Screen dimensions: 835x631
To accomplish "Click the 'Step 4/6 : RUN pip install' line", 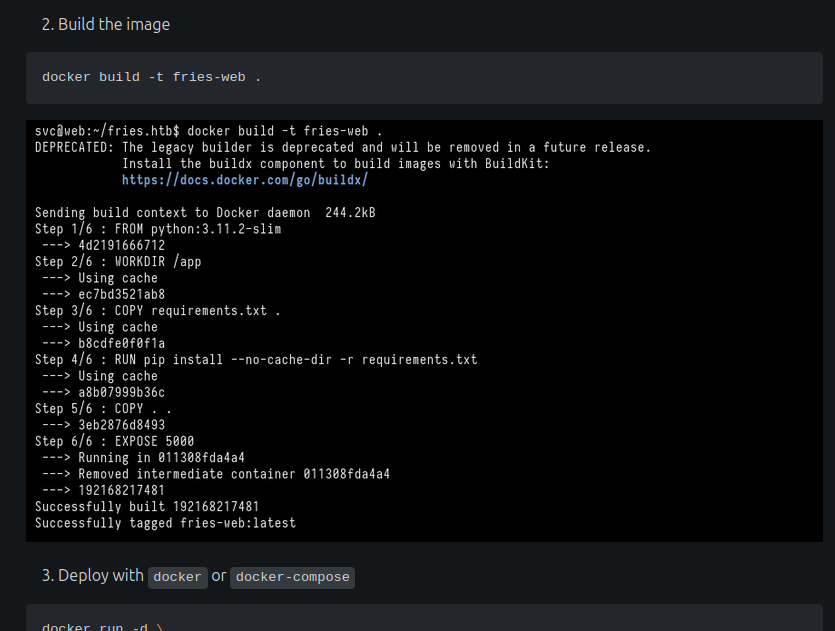I will [x=256, y=359].
